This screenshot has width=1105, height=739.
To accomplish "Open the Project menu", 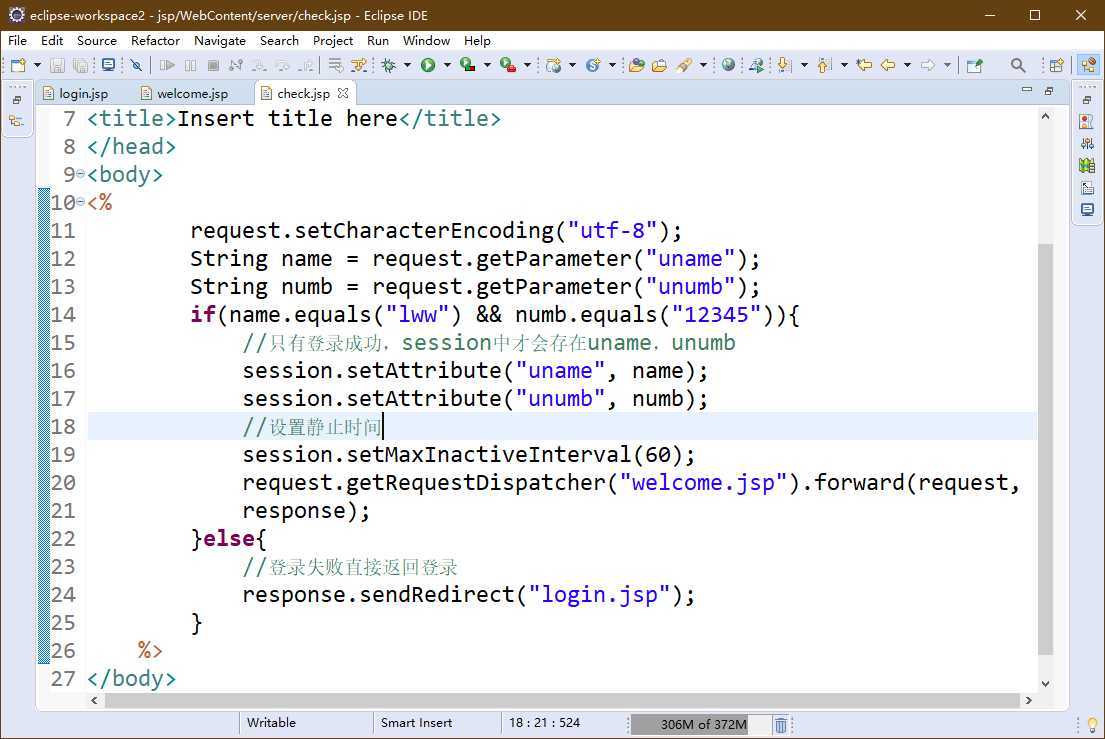I will (333, 41).
